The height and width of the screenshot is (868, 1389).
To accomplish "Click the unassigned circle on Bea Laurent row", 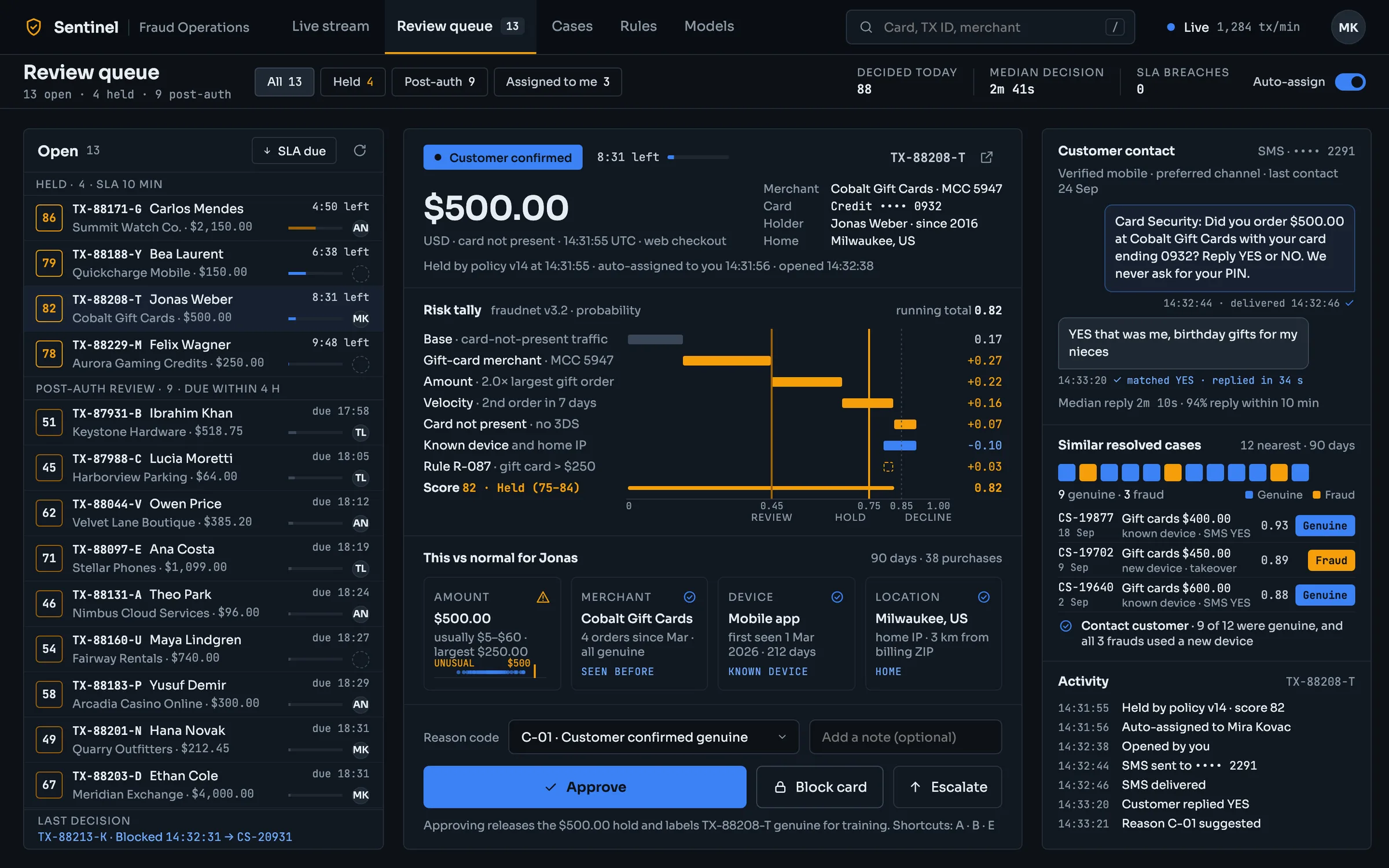I will click(x=361, y=273).
